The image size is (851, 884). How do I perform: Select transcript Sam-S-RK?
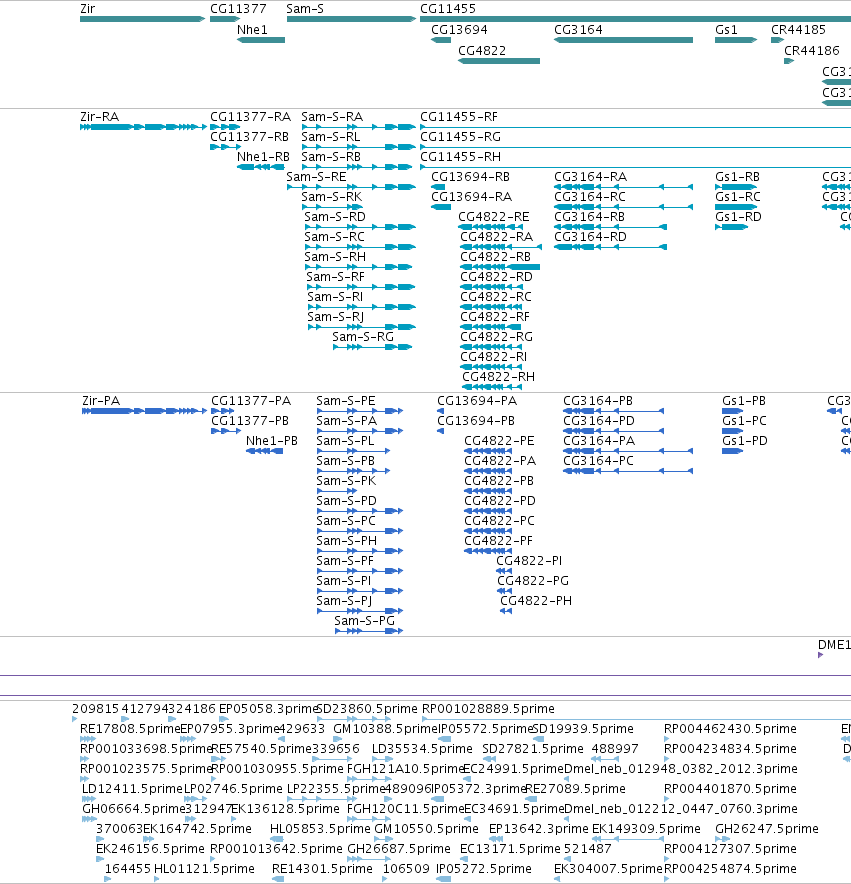click(x=332, y=197)
